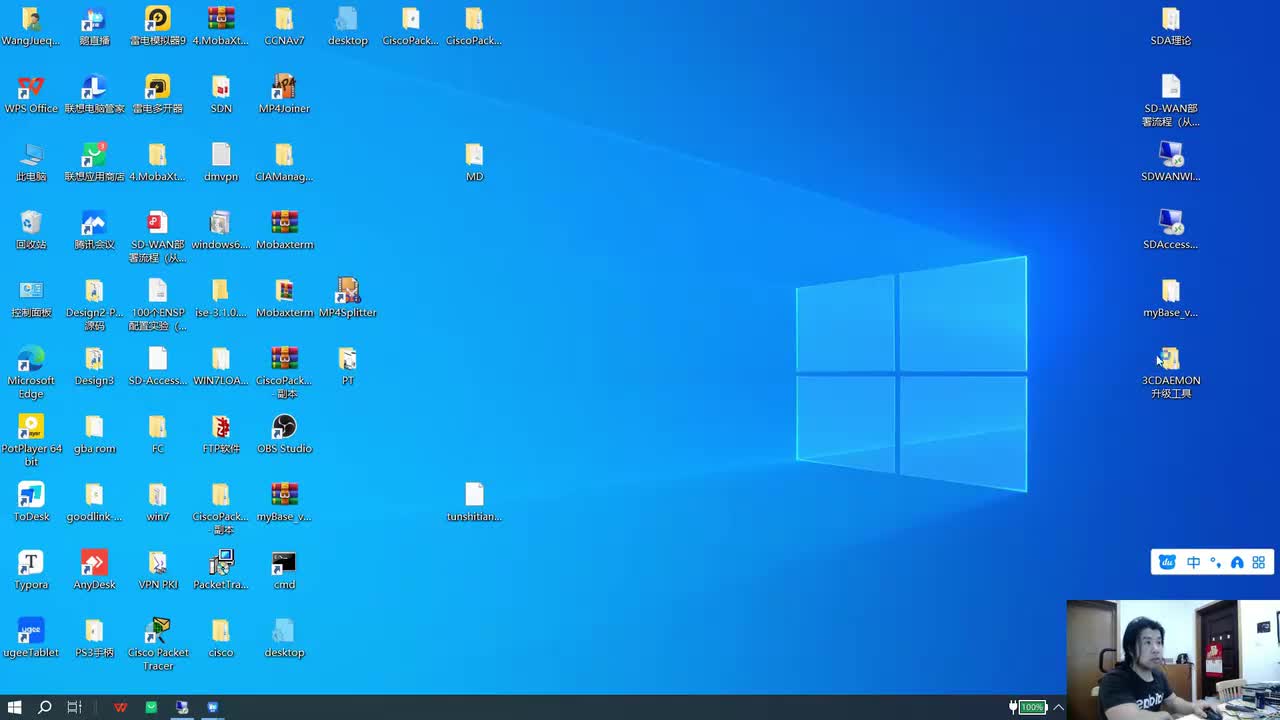The width and height of the screenshot is (1280, 720).
Task: Open the Windows Start menu
Action: pos(15,707)
